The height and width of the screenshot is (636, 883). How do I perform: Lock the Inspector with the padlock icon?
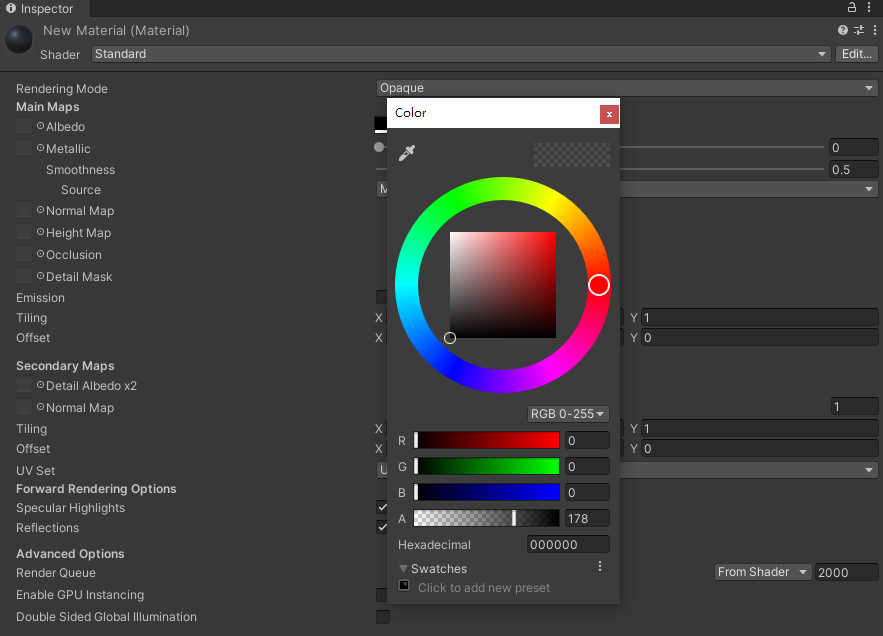[852, 7]
